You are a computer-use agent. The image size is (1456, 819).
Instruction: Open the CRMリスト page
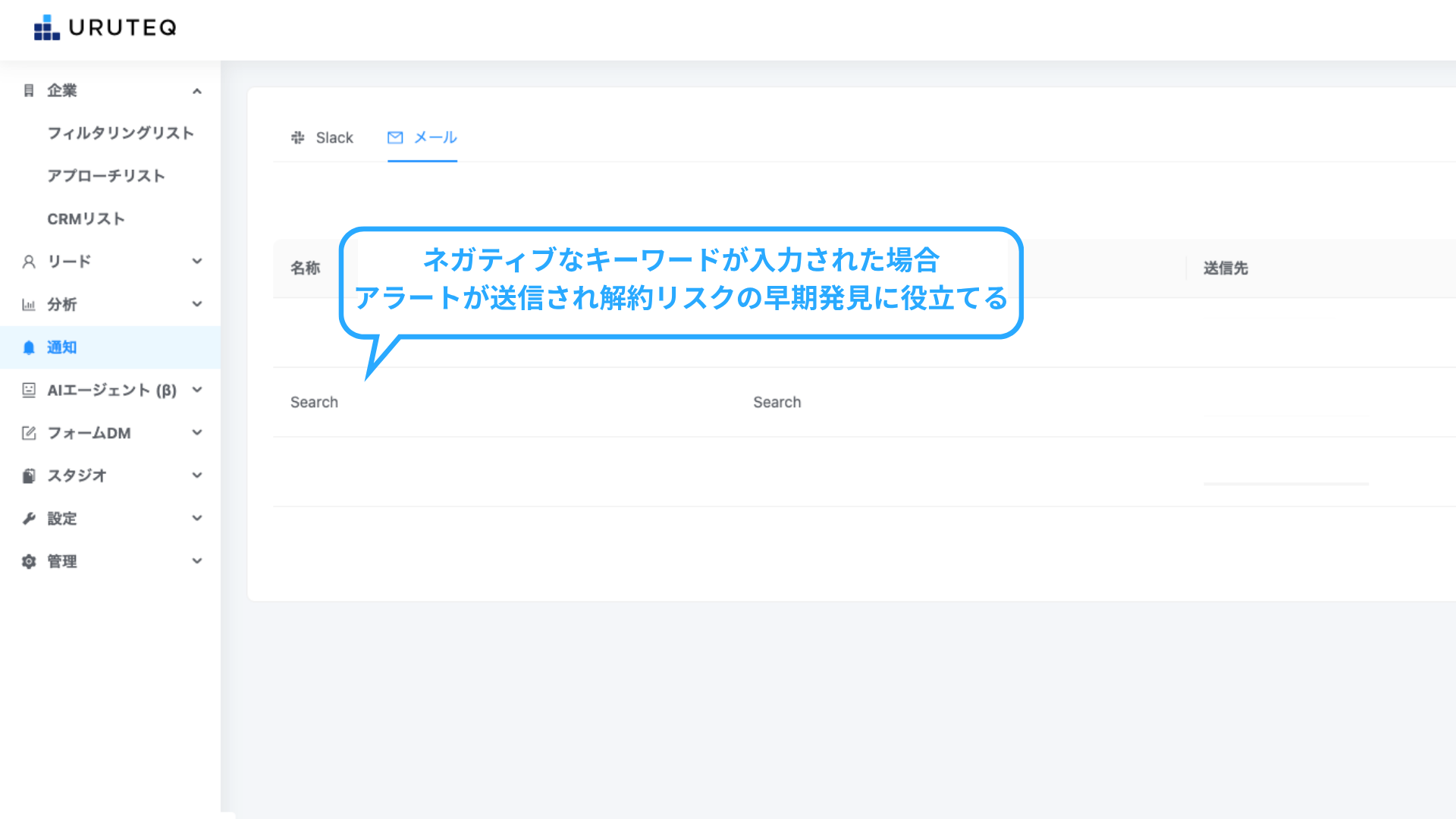(86, 219)
